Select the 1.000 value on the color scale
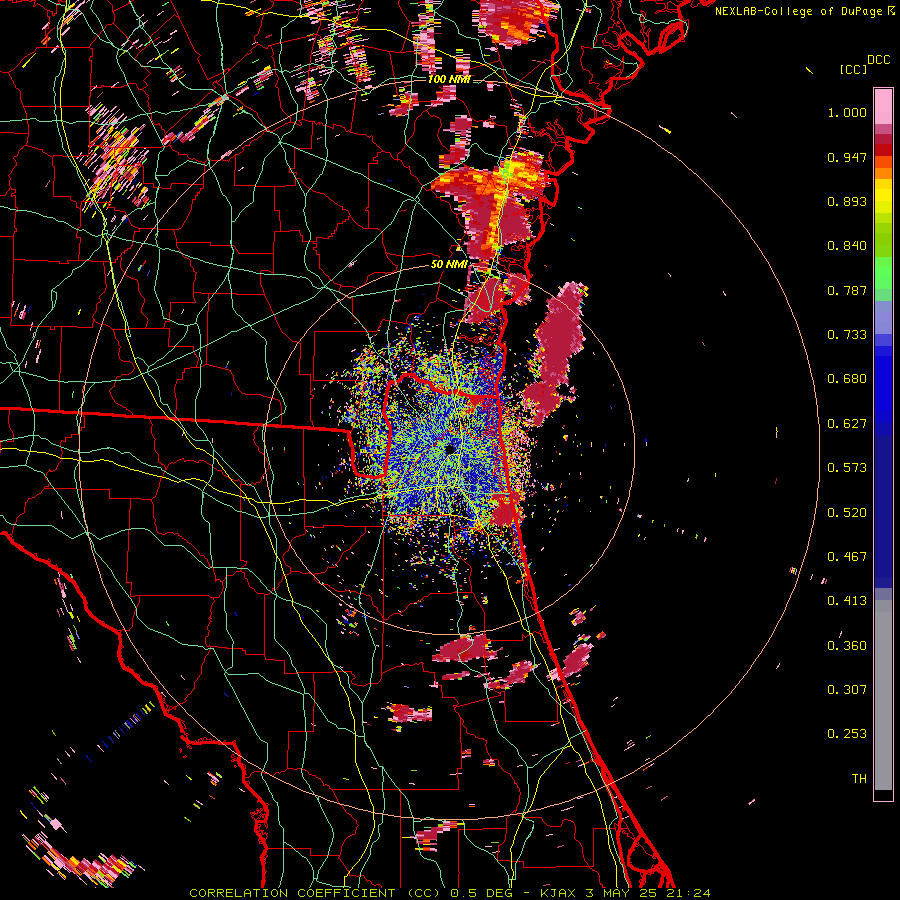The width and height of the screenshot is (900, 900). tap(847, 112)
